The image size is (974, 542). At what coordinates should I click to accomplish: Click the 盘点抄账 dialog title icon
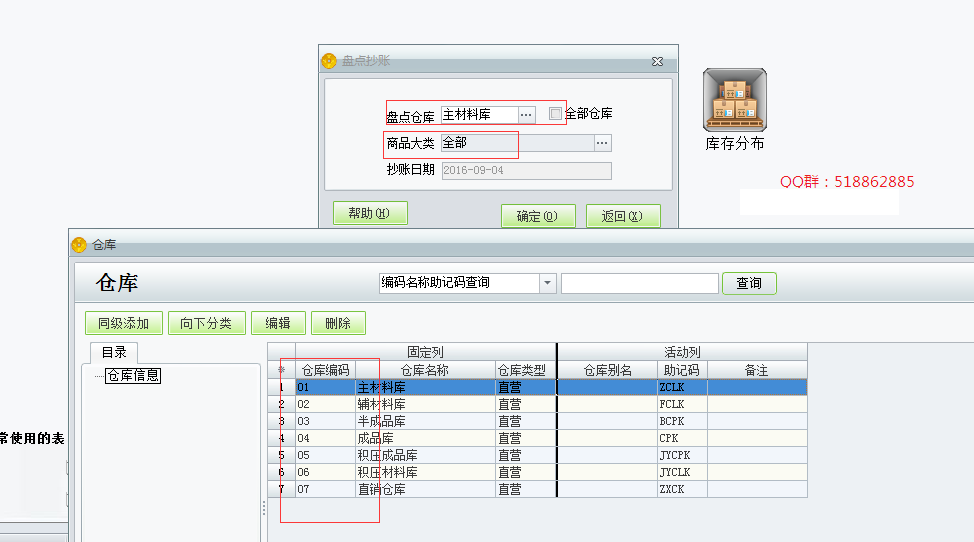[x=329, y=61]
